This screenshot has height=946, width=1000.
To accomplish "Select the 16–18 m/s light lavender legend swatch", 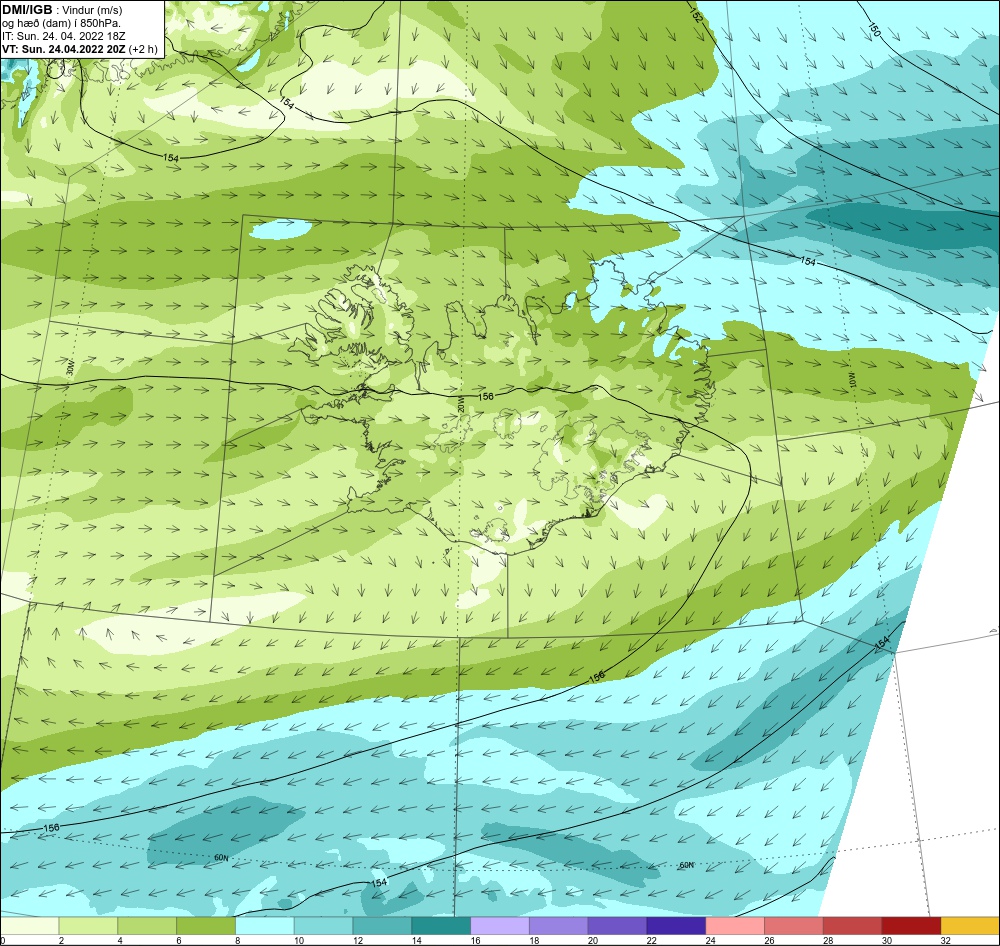I will click(x=500, y=926).
